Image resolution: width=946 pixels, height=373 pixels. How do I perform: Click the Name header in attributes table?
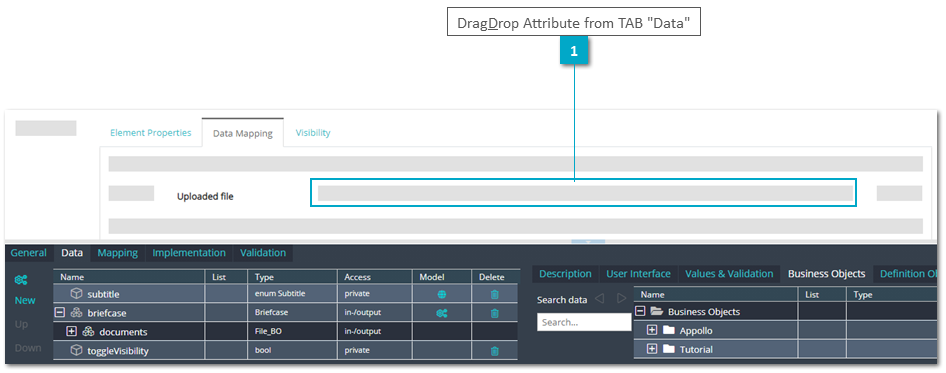tap(129, 277)
